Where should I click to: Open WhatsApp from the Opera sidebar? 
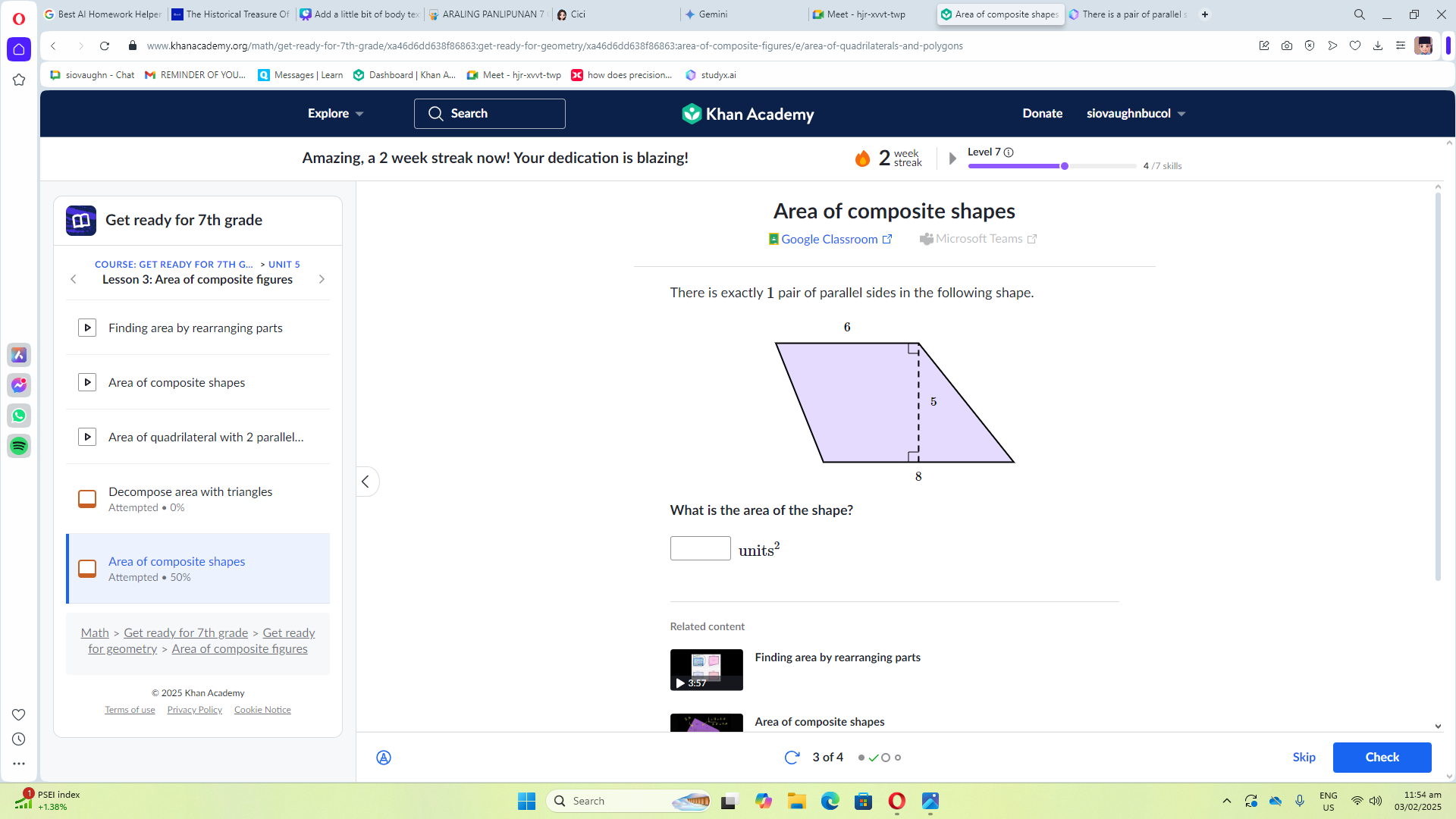pos(19,416)
